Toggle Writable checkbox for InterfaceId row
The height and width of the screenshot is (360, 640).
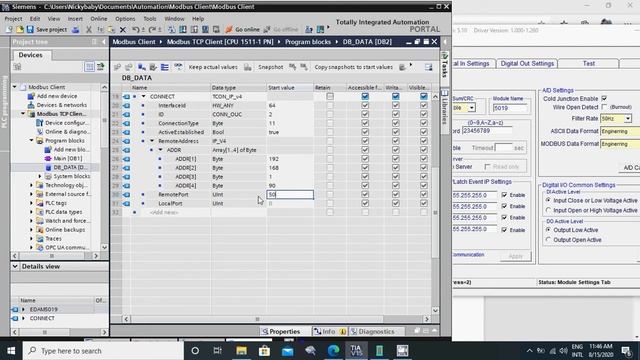pyautogui.click(x=396, y=105)
